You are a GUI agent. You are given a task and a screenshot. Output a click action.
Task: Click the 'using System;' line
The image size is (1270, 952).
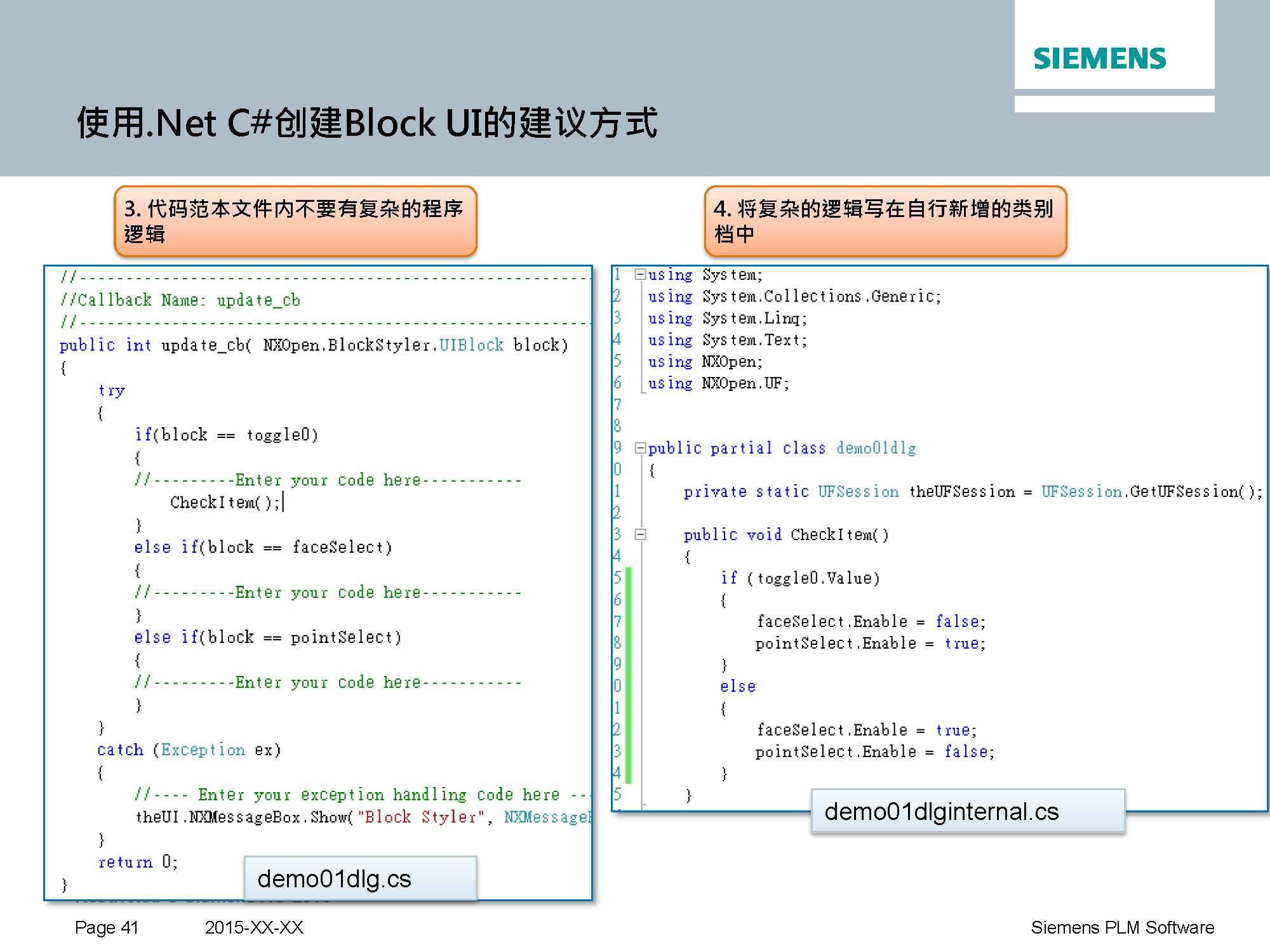(x=705, y=275)
